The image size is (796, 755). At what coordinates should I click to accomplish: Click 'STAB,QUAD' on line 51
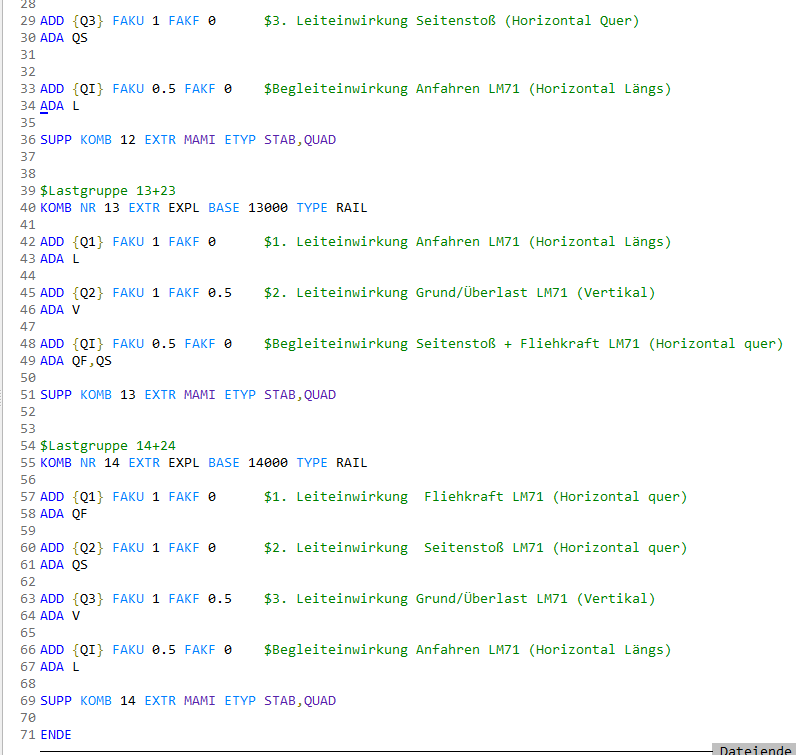point(300,395)
